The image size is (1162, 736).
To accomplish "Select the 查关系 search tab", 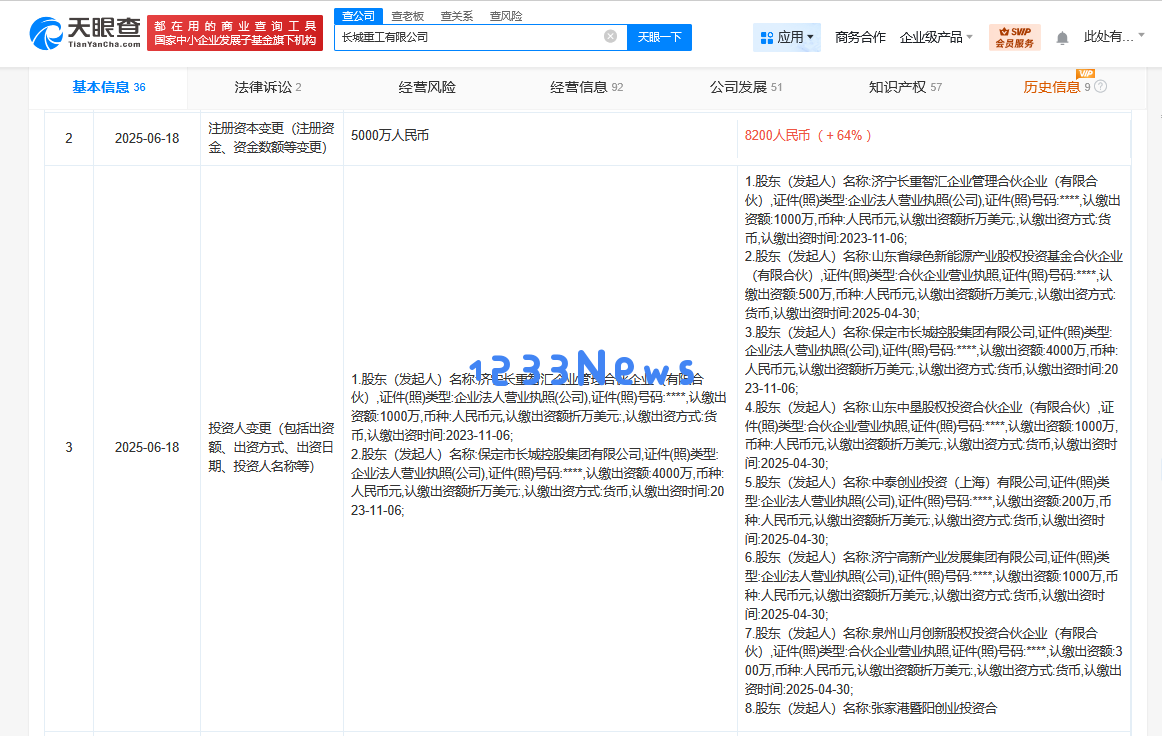I will point(456,16).
